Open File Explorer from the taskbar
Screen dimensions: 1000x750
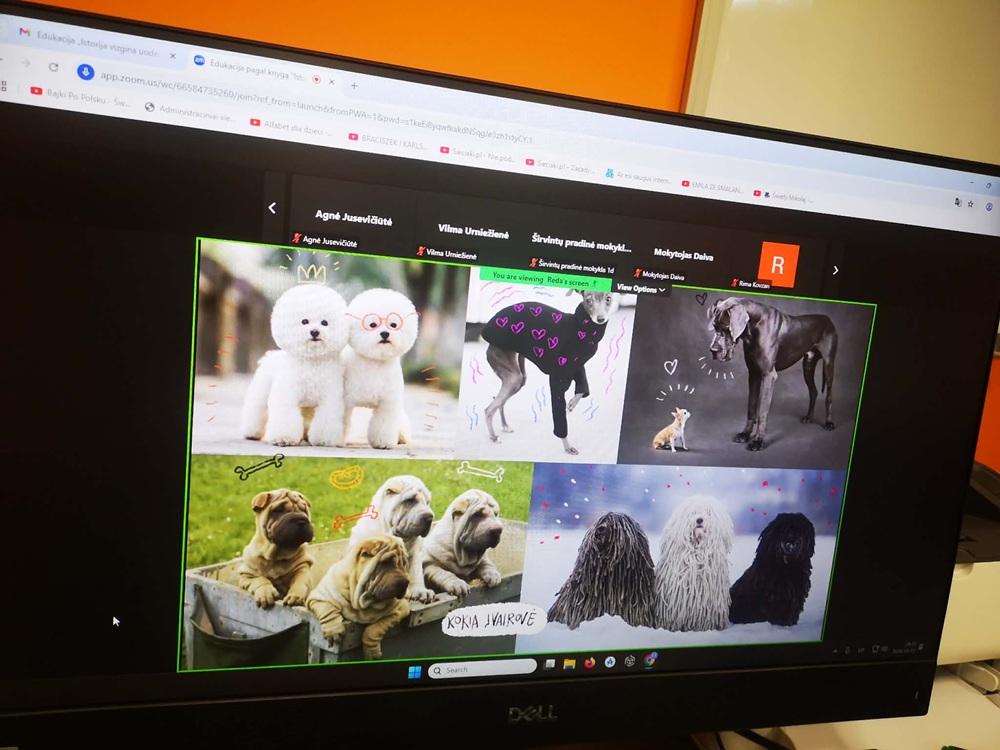coord(569,663)
